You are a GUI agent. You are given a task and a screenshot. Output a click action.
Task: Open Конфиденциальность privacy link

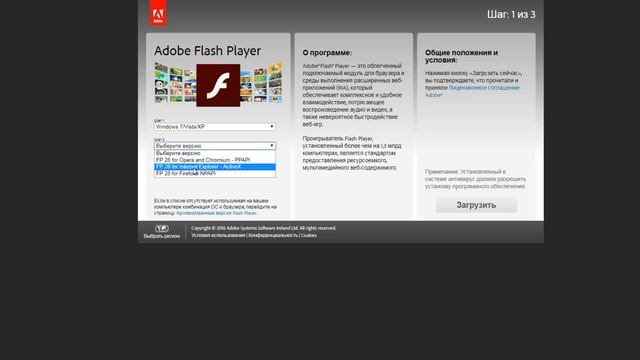(273, 236)
